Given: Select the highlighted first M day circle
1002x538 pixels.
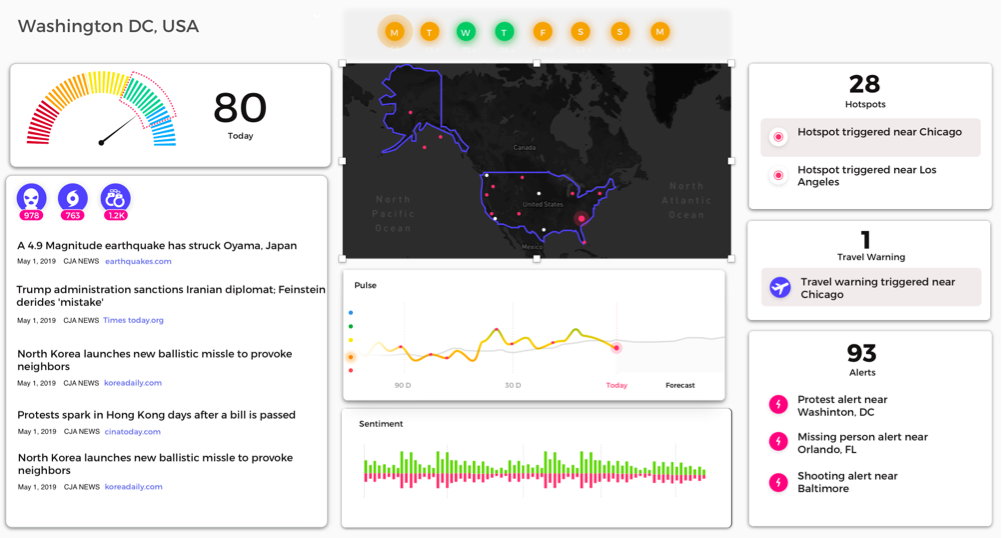Looking at the screenshot, I should [395, 32].
